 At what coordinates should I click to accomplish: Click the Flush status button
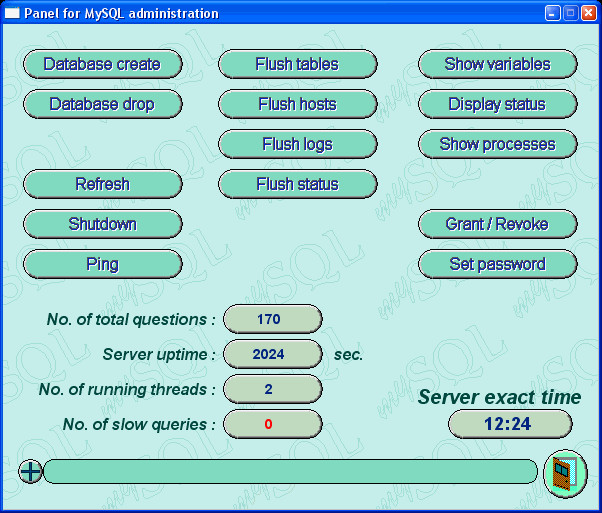pos(298,184)
